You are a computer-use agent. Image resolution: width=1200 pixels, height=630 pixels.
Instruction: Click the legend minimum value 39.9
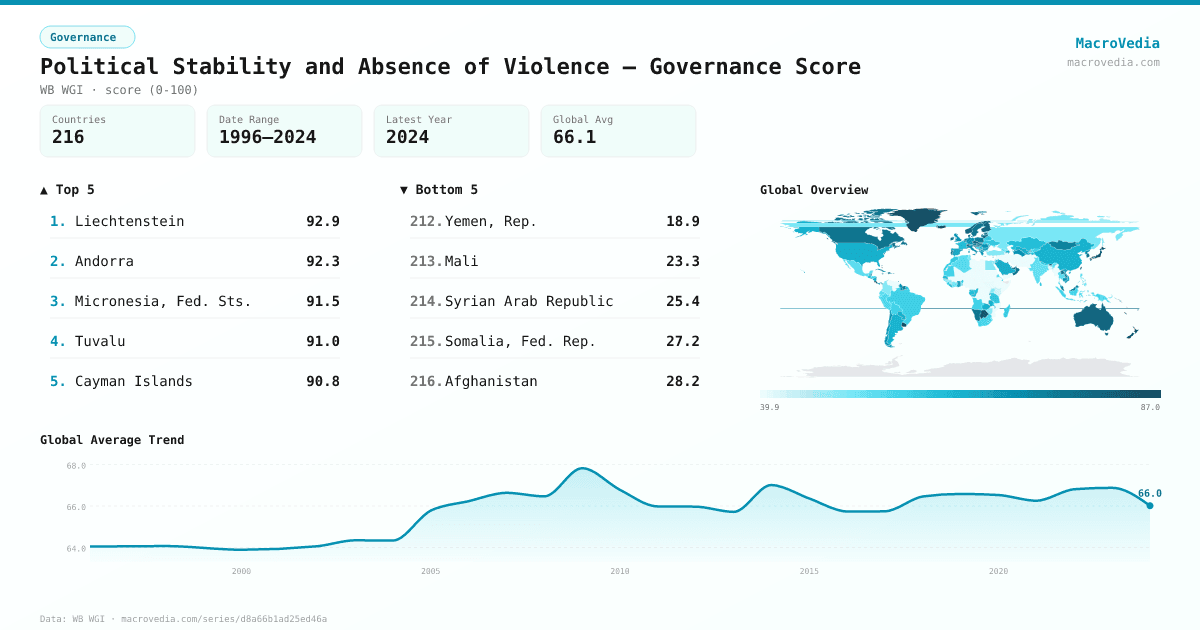coord(769,407)
